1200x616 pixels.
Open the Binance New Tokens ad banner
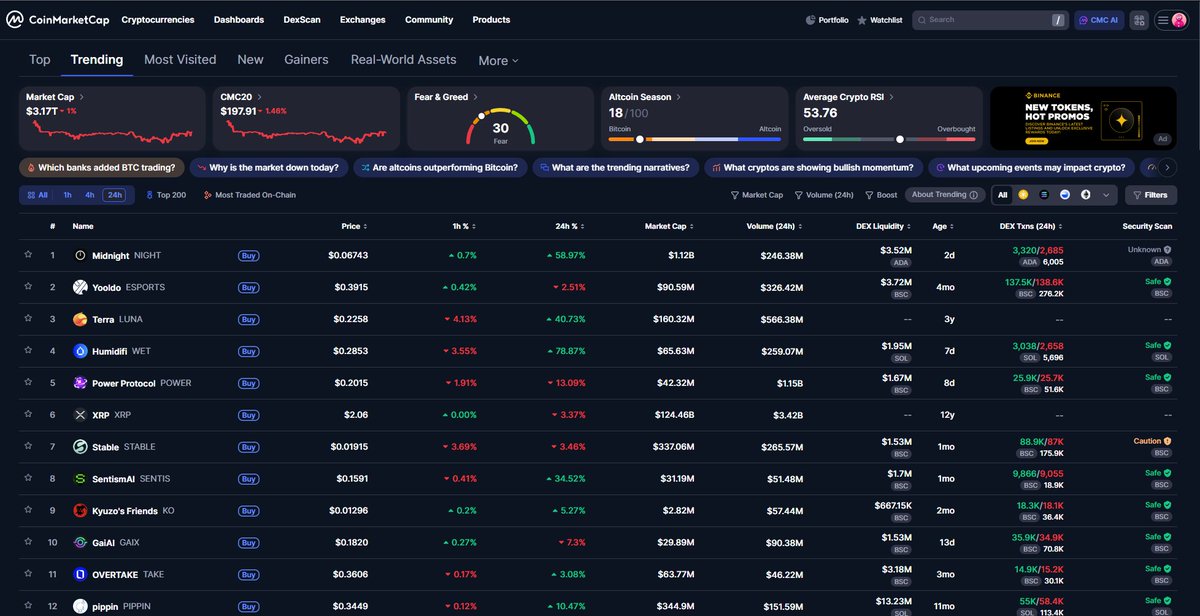coord(1083,118)
